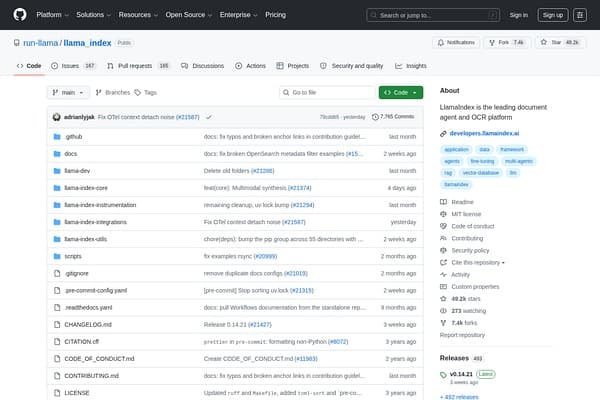This screenshot has width=600, height=400.
Task: Expand Cite this repository dropdown
Action: (478, 263)
